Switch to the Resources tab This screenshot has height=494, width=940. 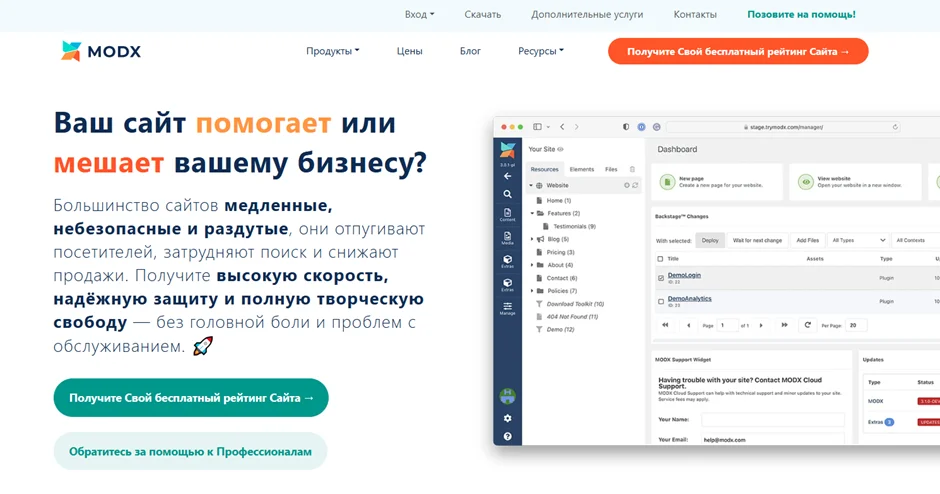[x=544, y=170]
